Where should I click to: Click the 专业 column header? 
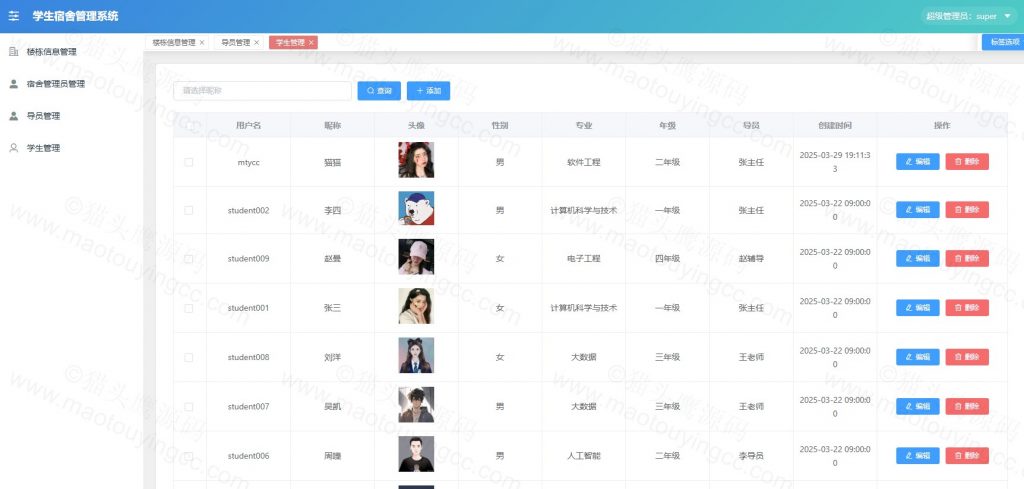(x=583, y=125)
